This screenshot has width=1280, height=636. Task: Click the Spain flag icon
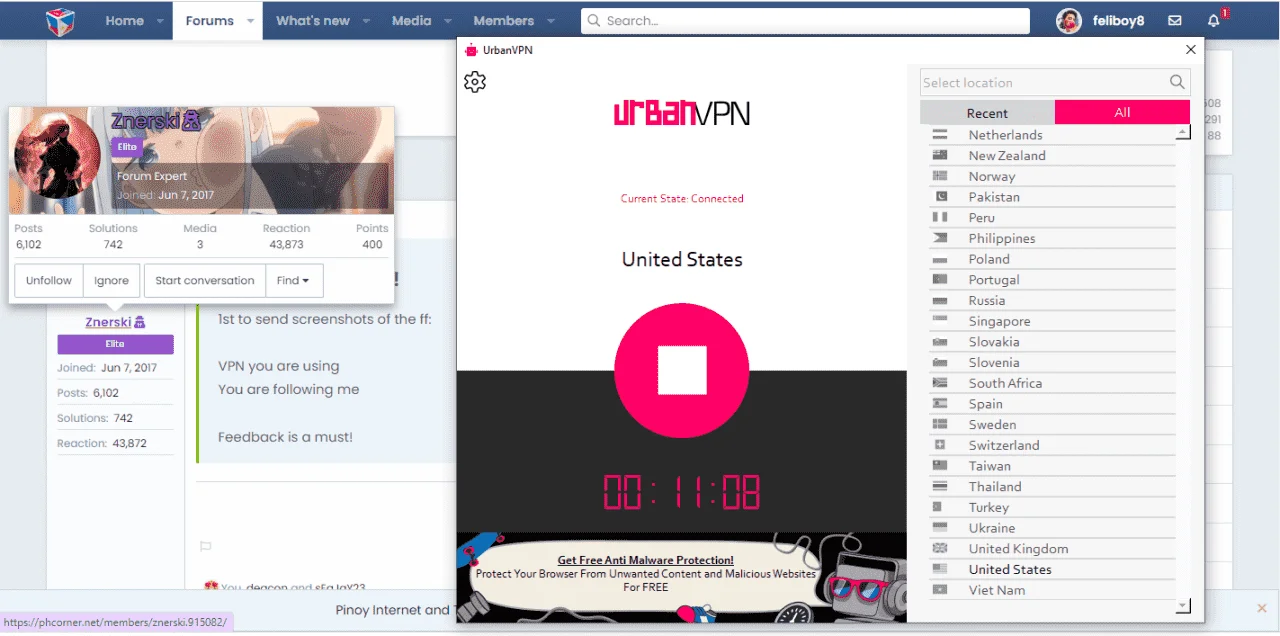939,404
